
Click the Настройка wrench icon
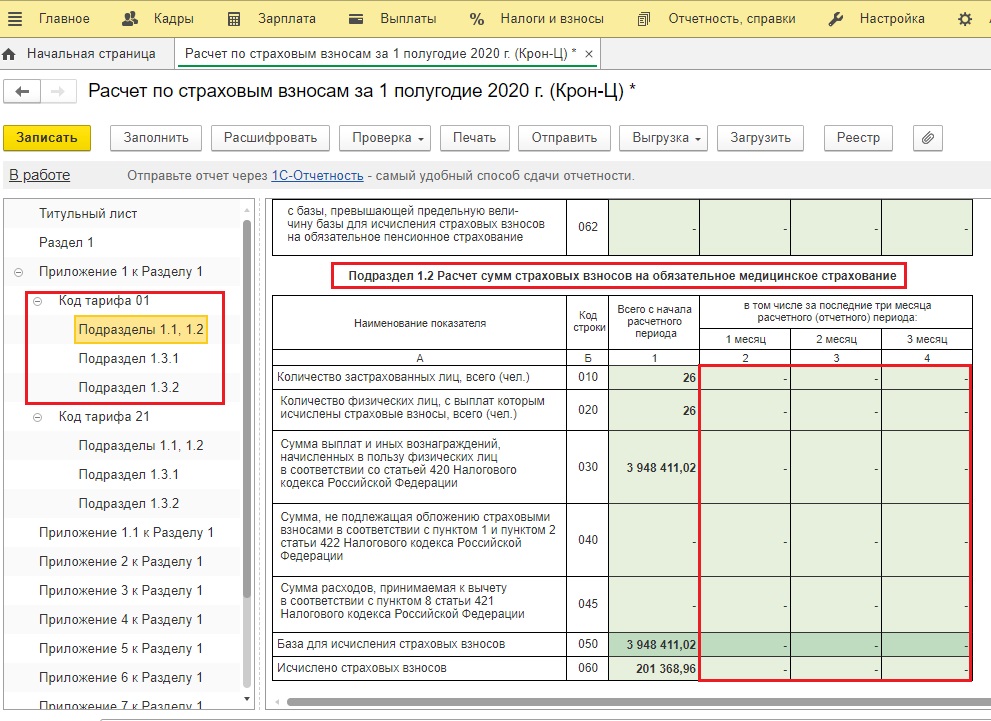(x=836, y=20)
